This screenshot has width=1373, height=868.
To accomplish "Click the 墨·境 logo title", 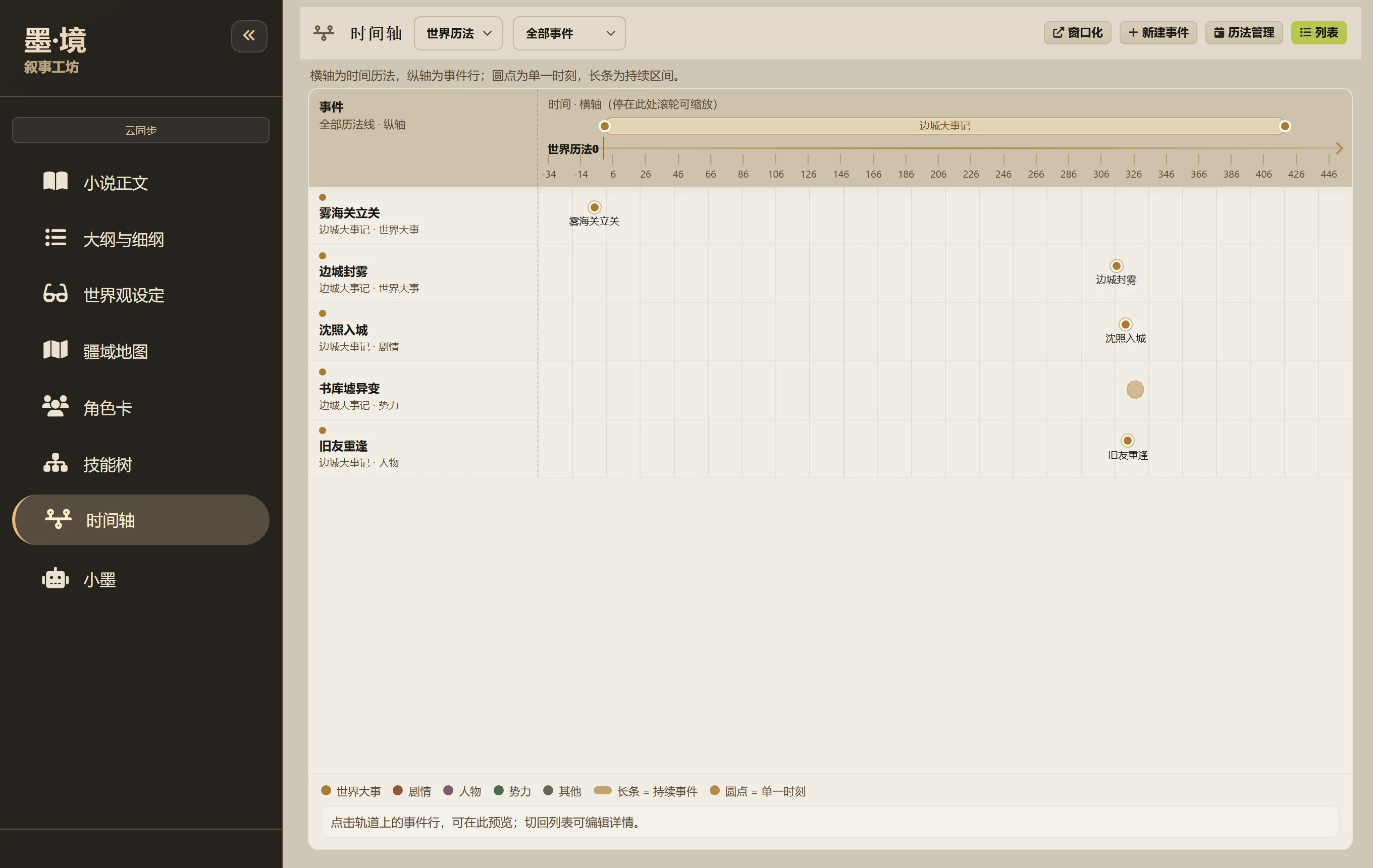I will pyautogui.click(x=55, y=40).
